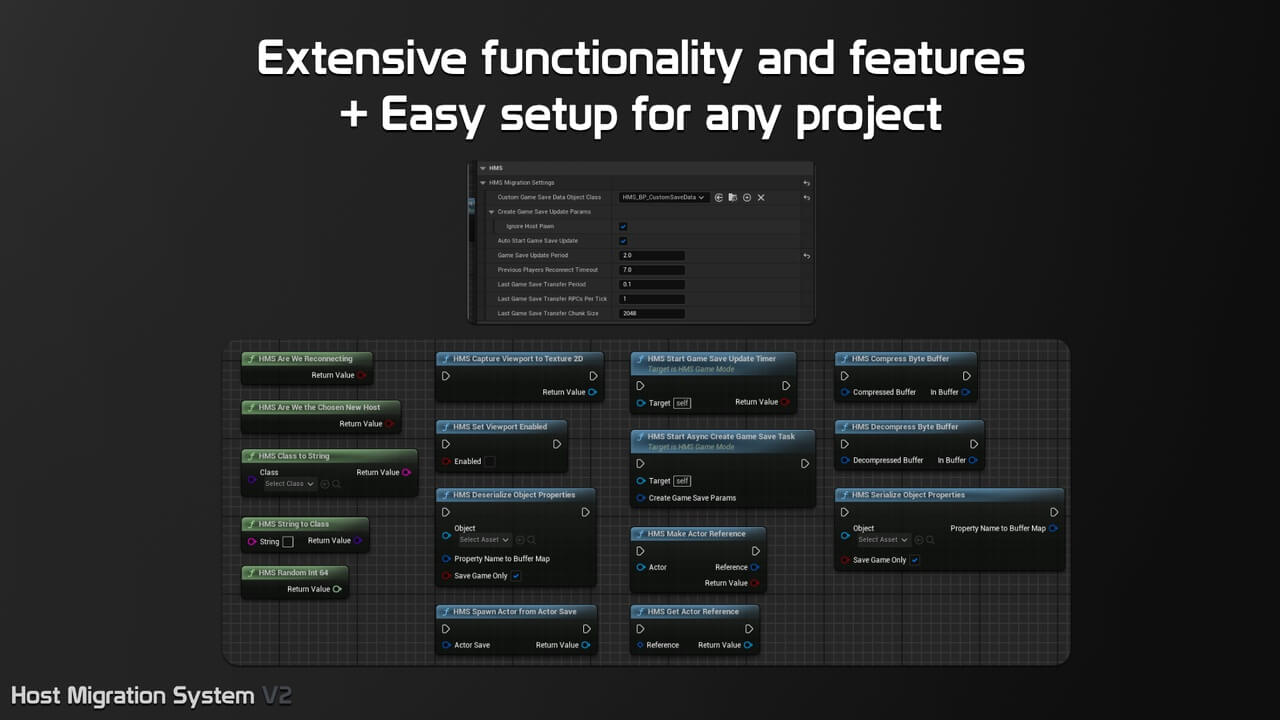Uncheck Ignore Host Pawn checkbox
The width and height of the screenshot is (1280, 720).
tap(623, 227)
